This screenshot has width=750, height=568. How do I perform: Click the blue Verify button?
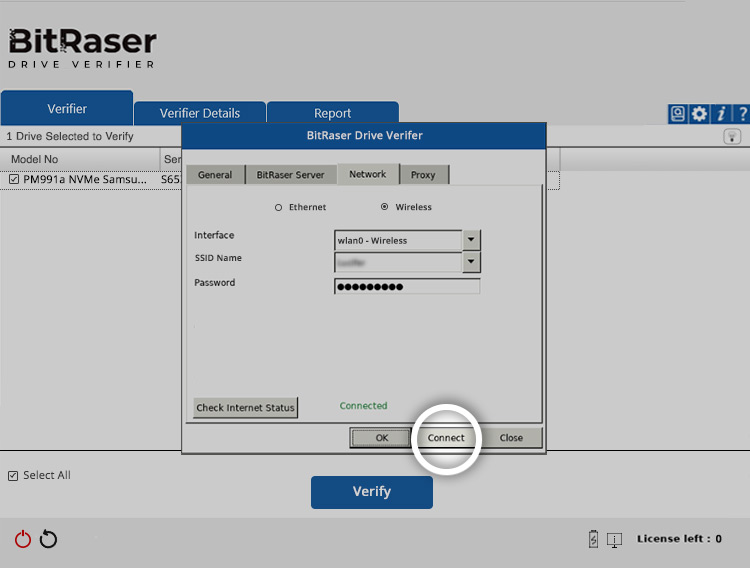[x=371, y=492]
